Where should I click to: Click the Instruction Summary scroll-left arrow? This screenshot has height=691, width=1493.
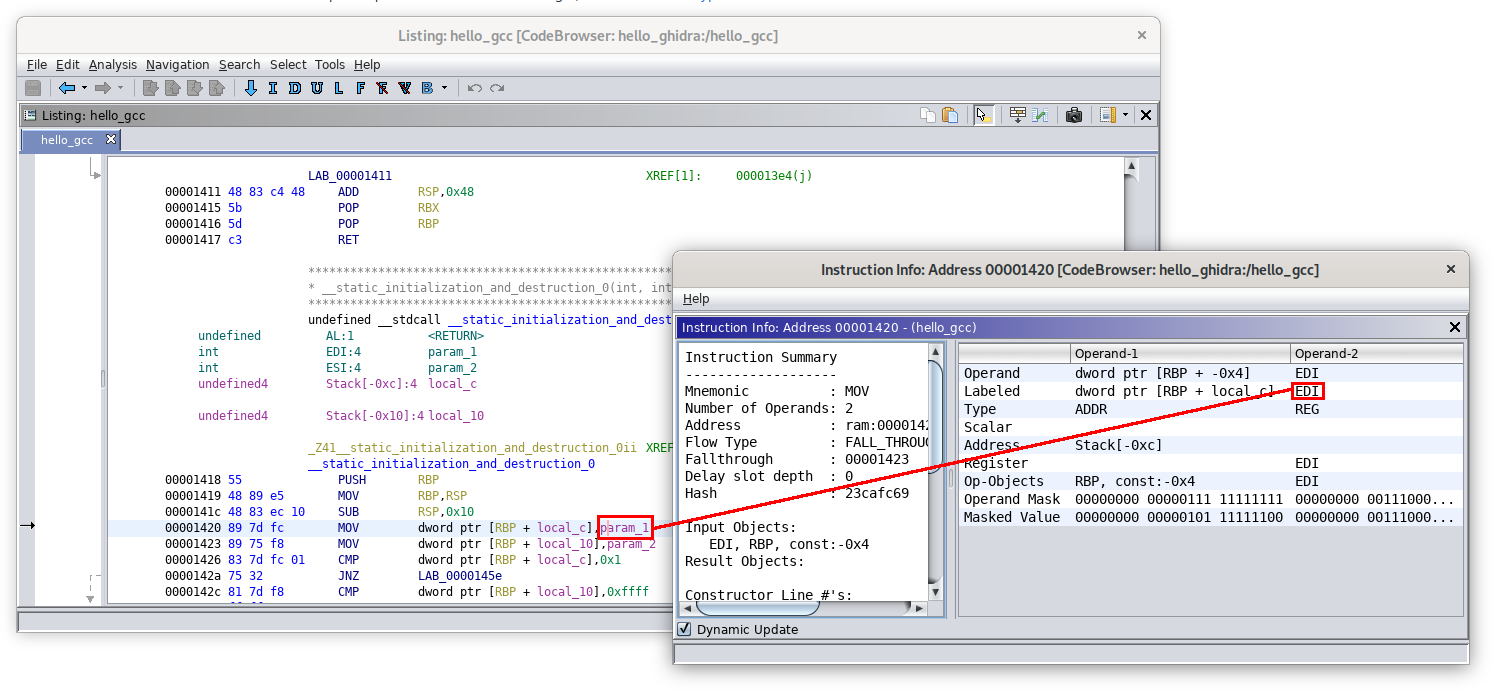pyautogui.click(x=688, y=607)
